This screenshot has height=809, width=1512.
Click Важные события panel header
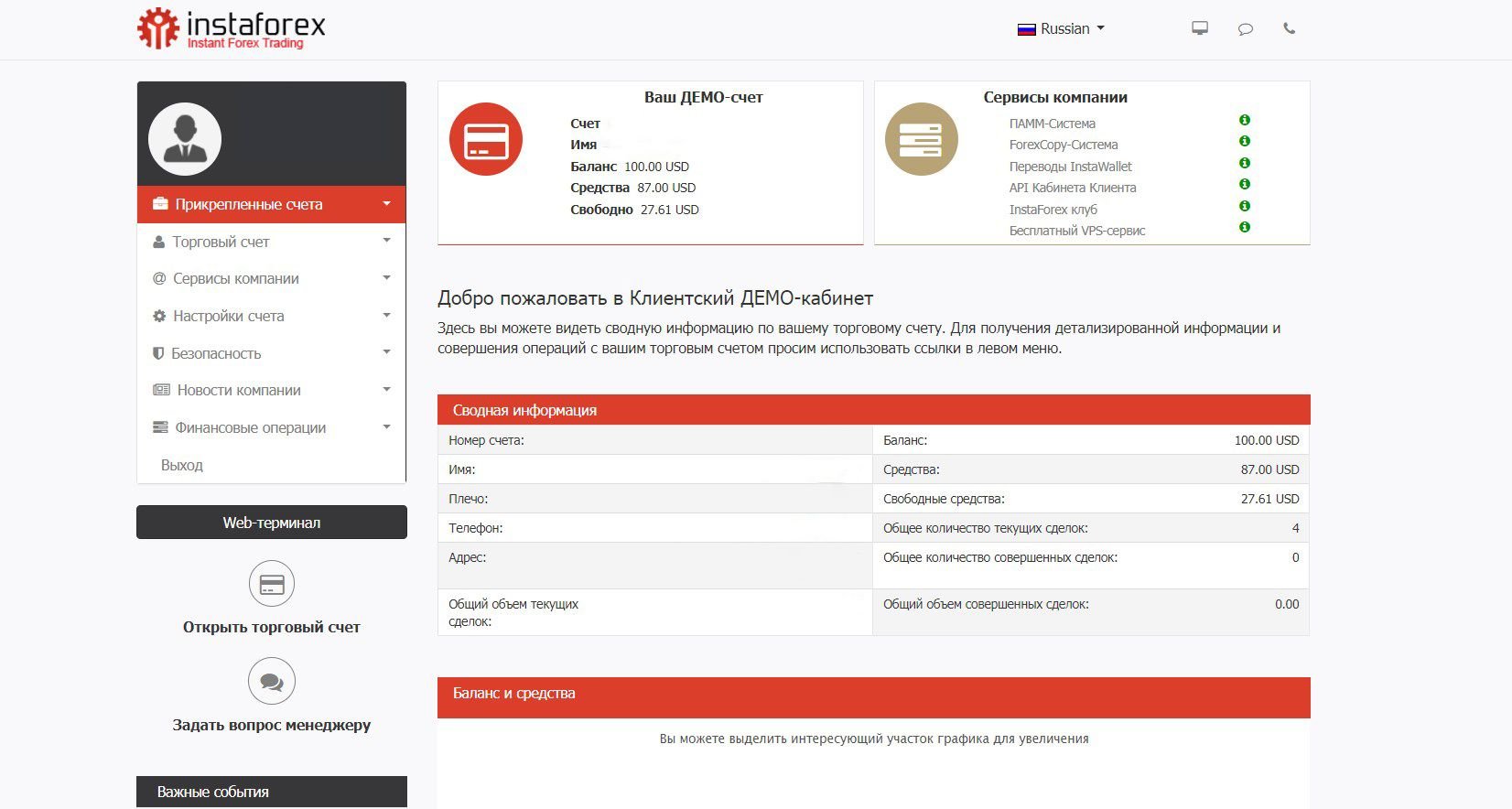coord(272,792)
